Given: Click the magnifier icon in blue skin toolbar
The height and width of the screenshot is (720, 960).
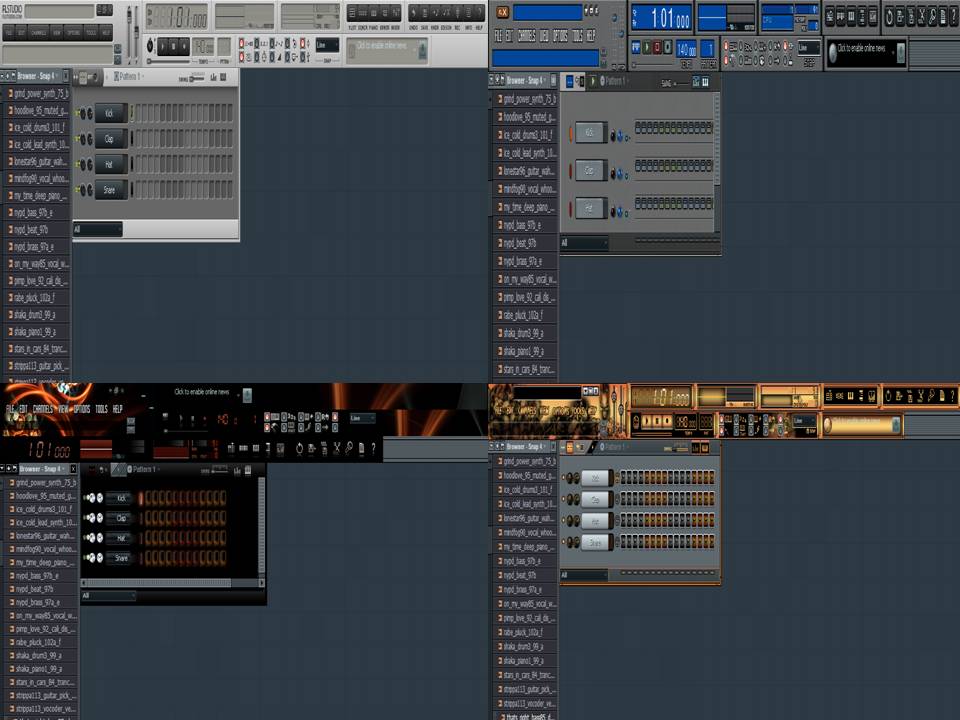Looking at the screenshot, I should (932, 17).
